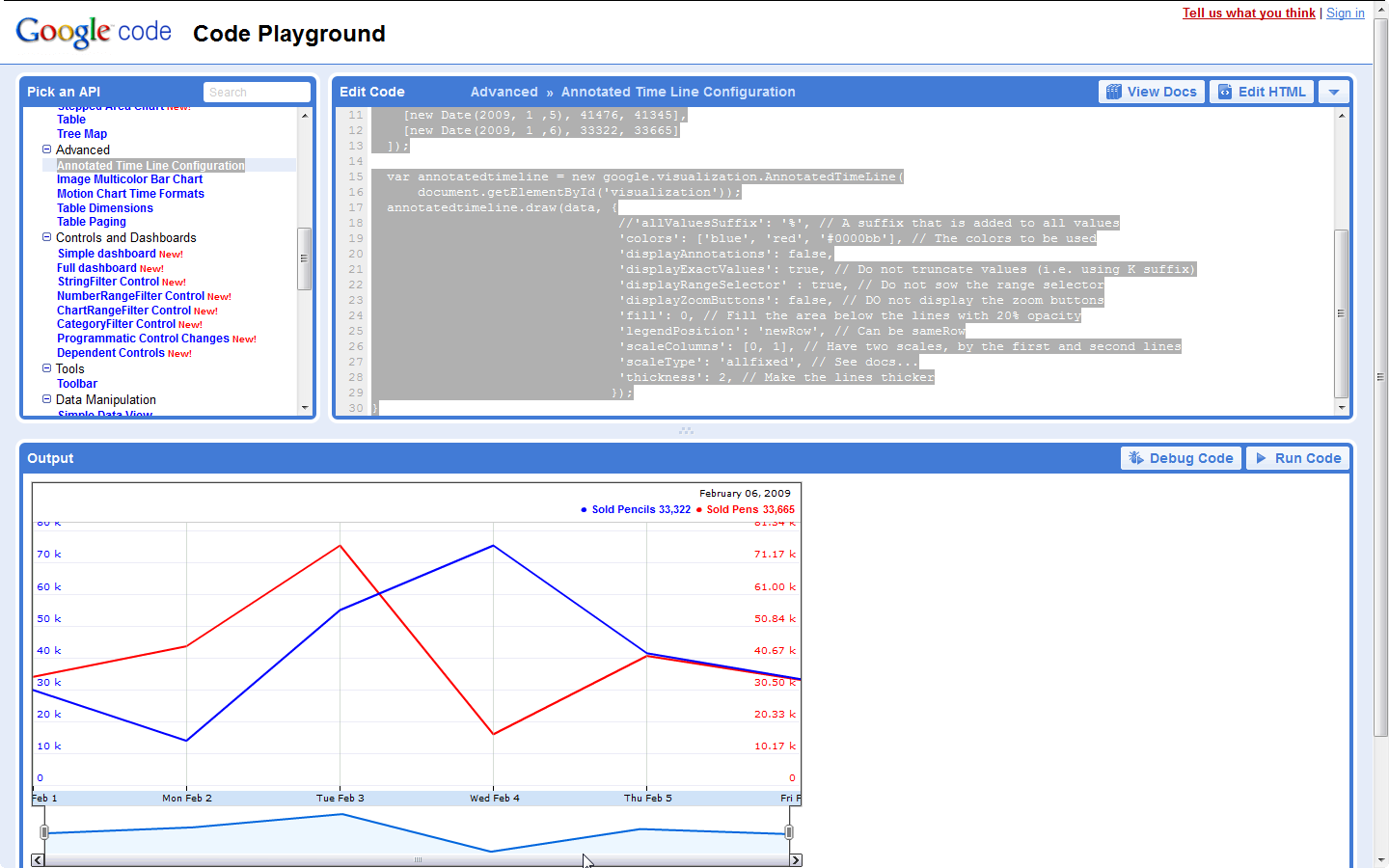Click the code editor scrollbar thumb
The height and width of the screenshot is (868, 1389).
point(1341,313)
